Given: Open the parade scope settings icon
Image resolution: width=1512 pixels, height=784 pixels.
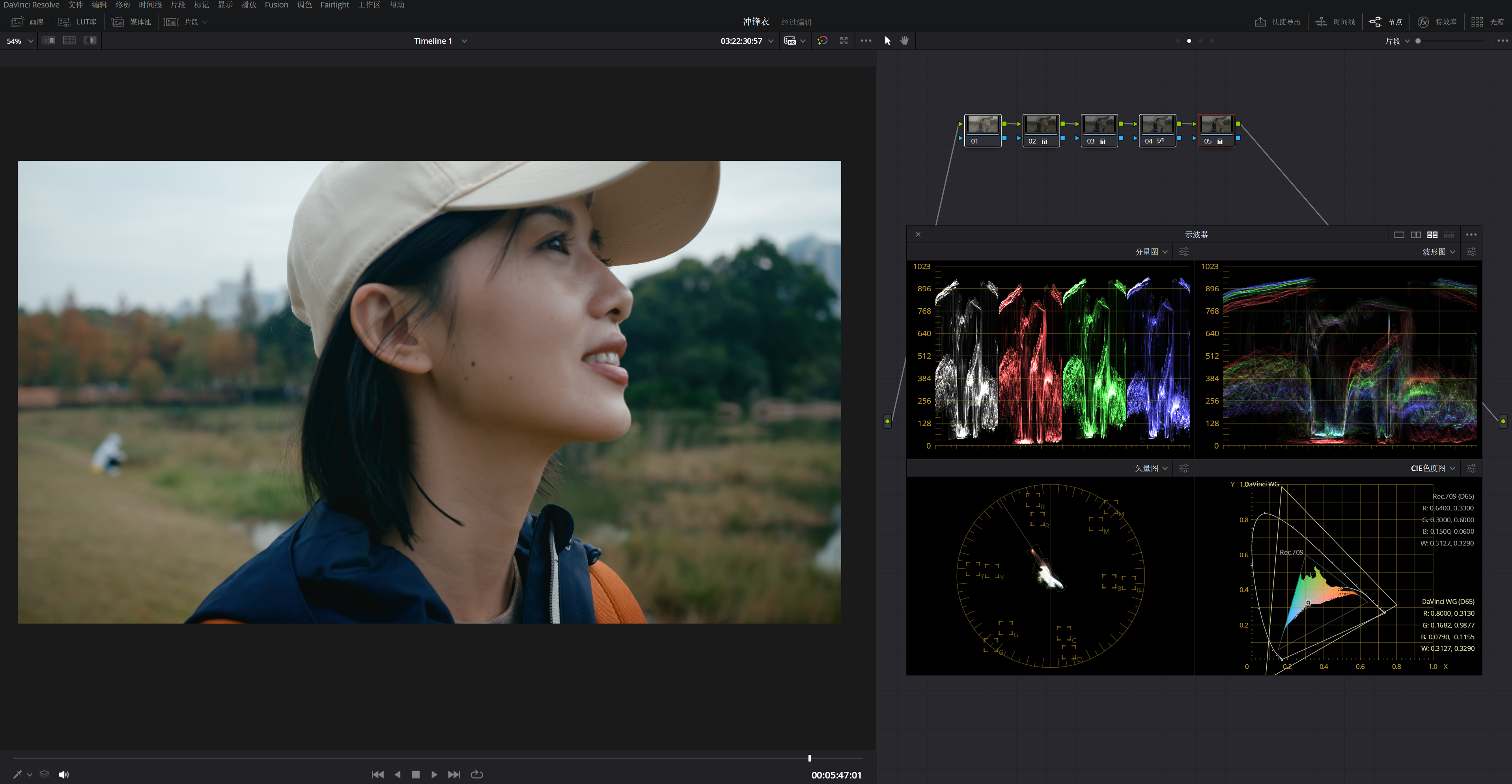Looking at the screenshot, I should click(x=1184, y=252).
